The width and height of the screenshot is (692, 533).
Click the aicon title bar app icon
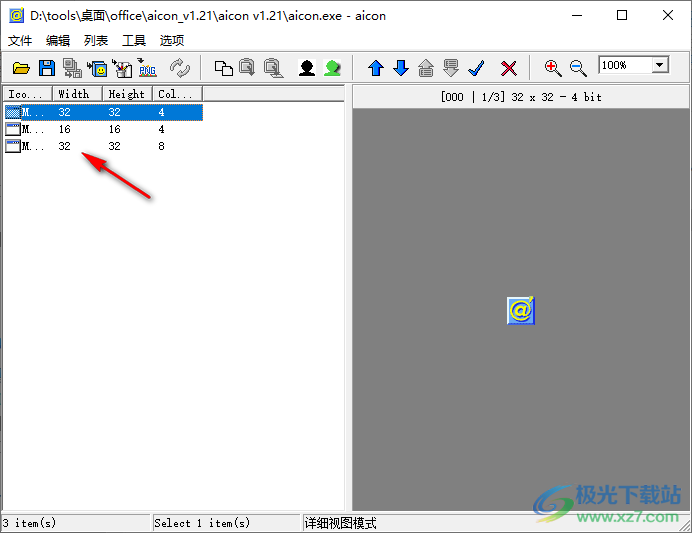pos(16,15)
